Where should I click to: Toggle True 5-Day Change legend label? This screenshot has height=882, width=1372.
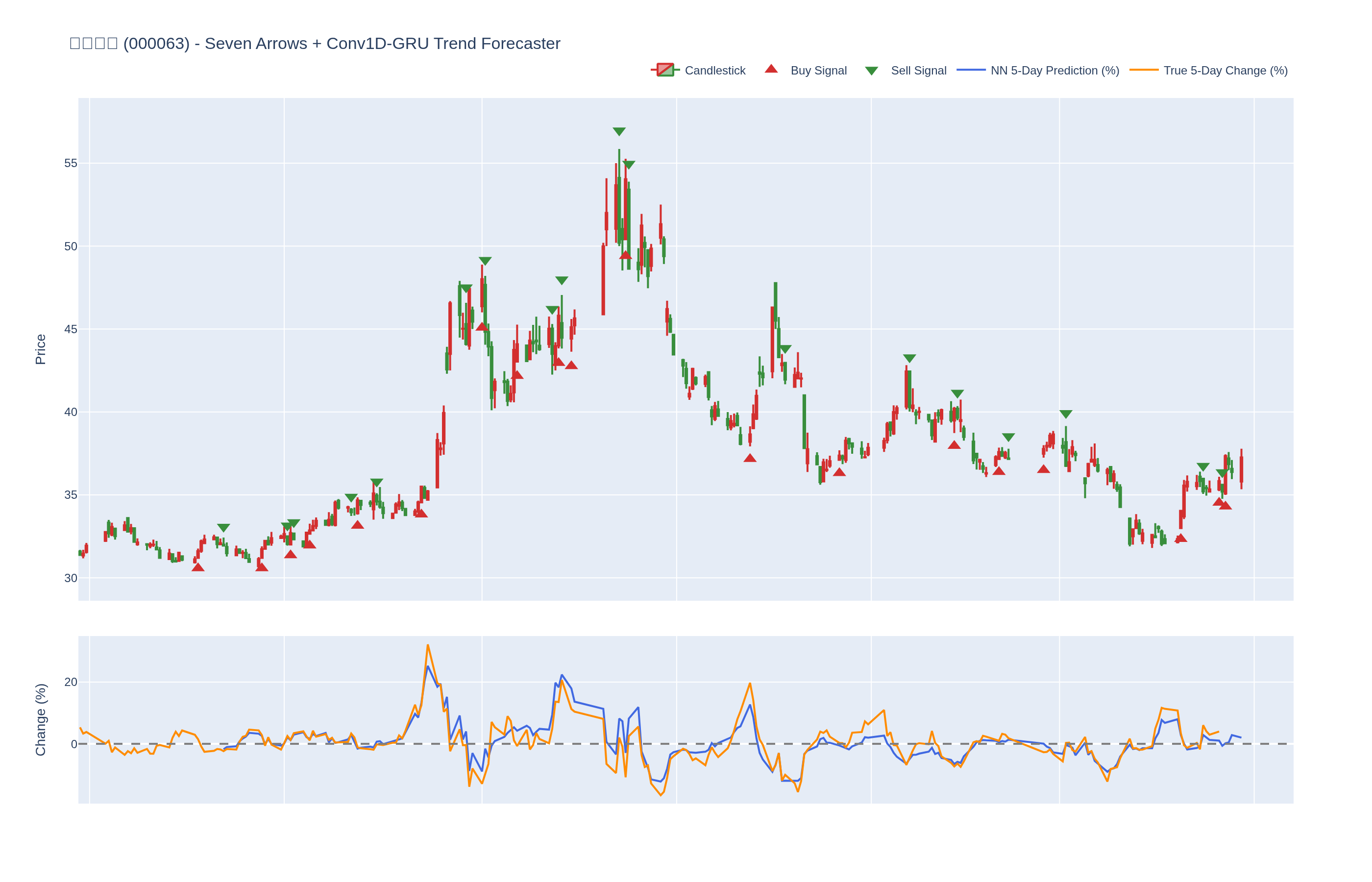[x=1225, y=71]
